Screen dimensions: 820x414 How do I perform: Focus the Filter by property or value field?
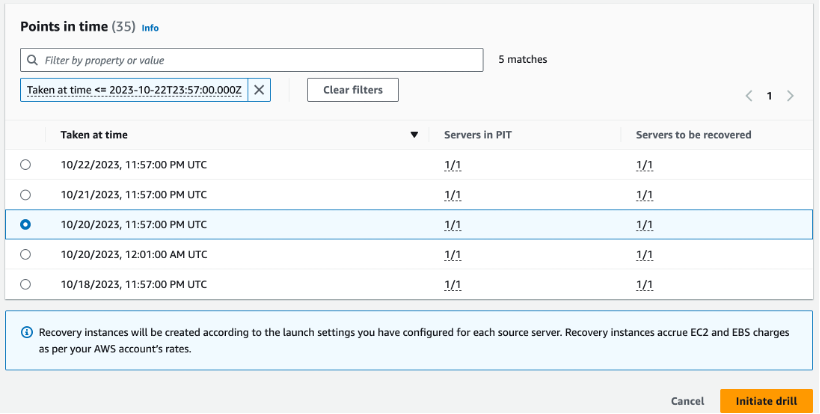tap(252, 60)
